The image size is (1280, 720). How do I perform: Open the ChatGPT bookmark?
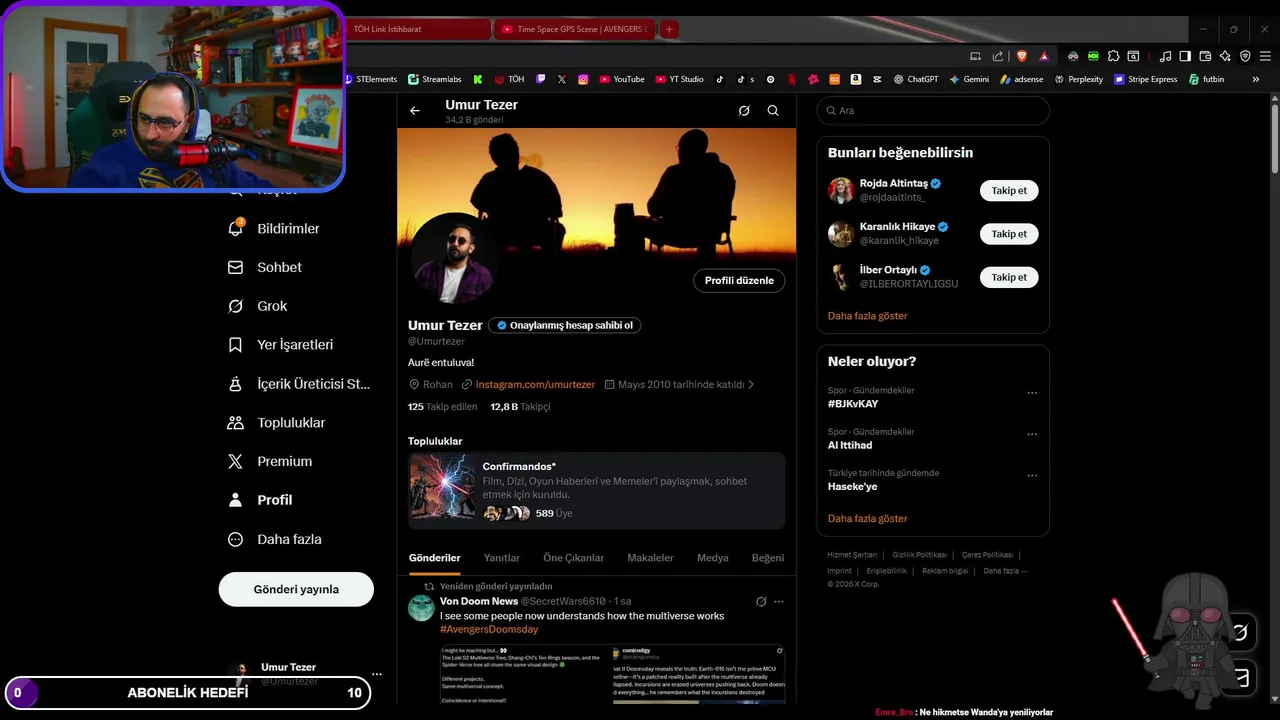(916, 79)
